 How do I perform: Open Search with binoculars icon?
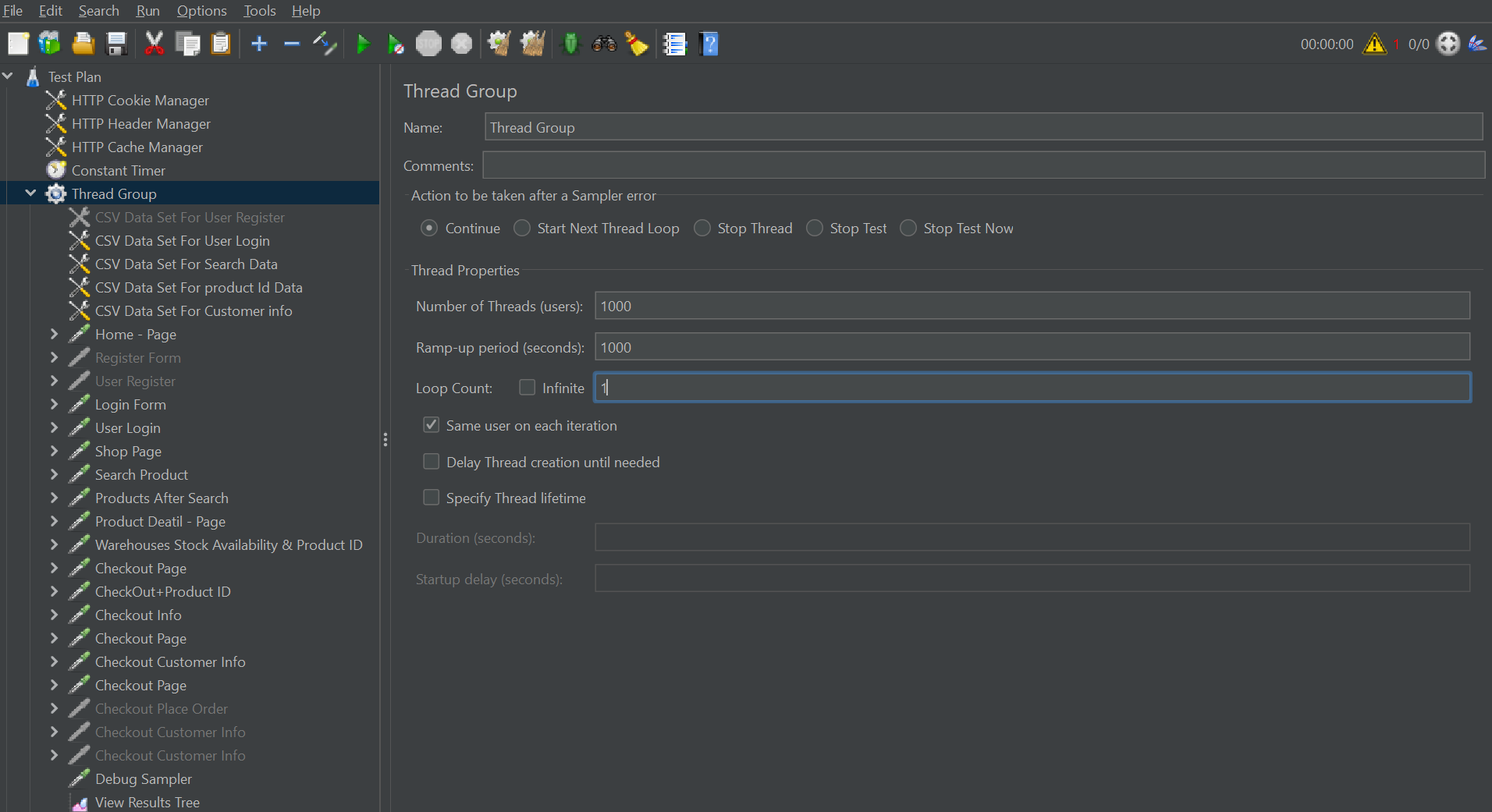coord(604,44)
